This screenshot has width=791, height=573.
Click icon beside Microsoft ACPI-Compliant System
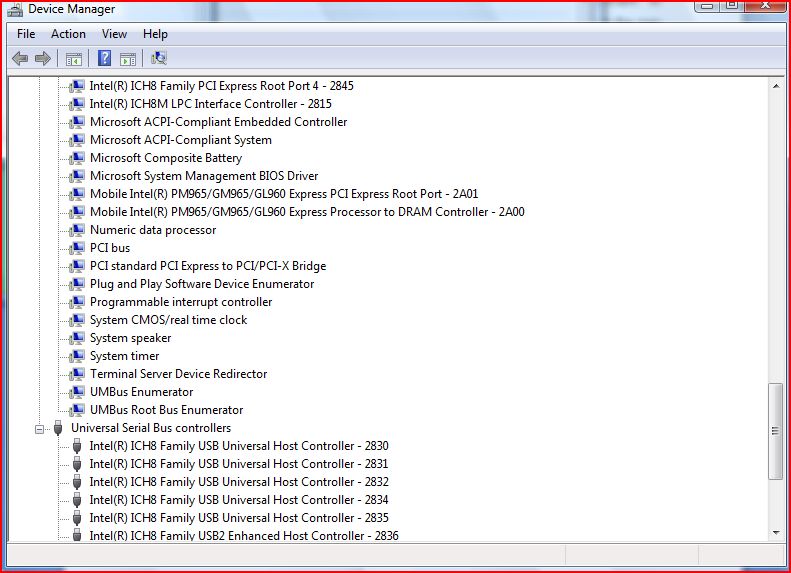[x=77, y=140]
